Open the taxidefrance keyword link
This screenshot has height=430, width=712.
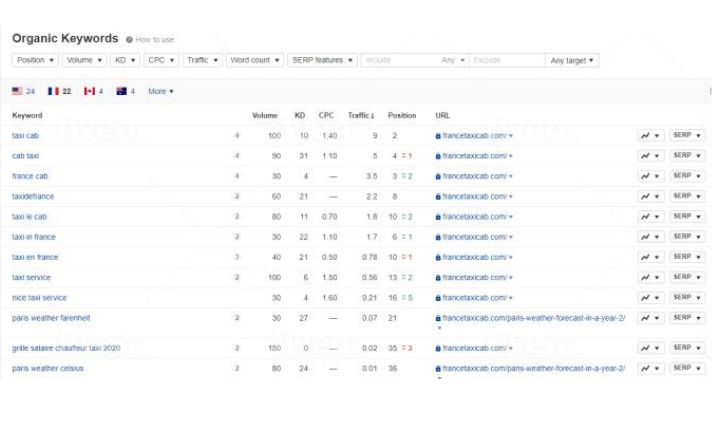tap(33, 196)
